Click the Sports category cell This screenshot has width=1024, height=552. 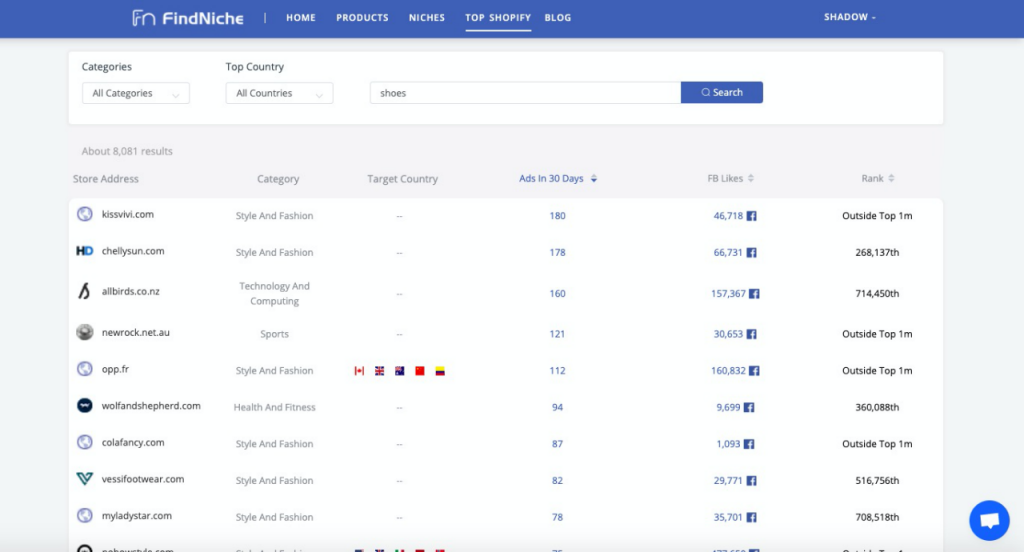tap(274, 334)
